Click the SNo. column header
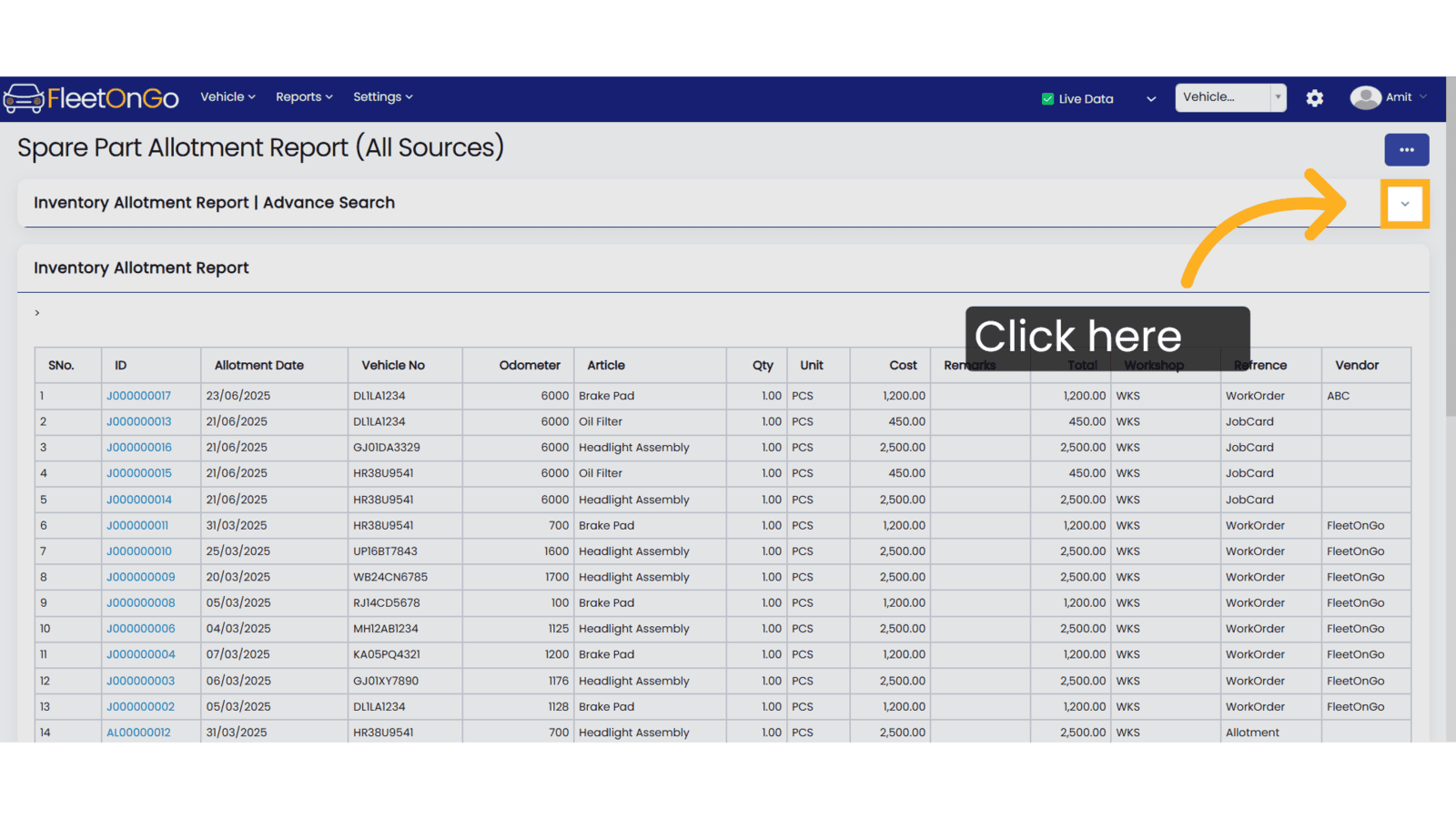The height and width of the screenshot is (819, 1456). point(68,365)
